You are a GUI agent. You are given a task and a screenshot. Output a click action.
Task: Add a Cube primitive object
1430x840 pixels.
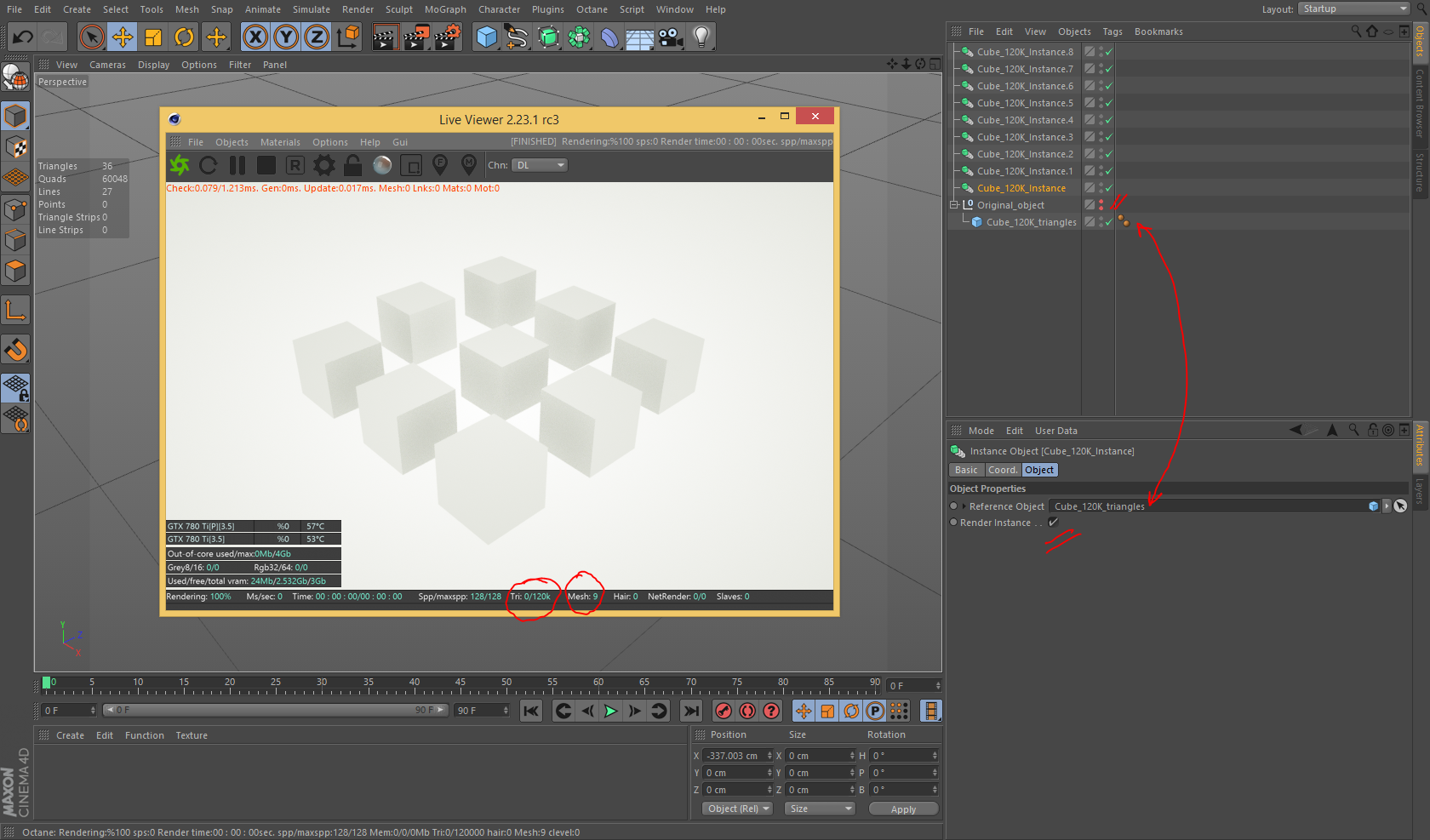[x=486, y=37]
